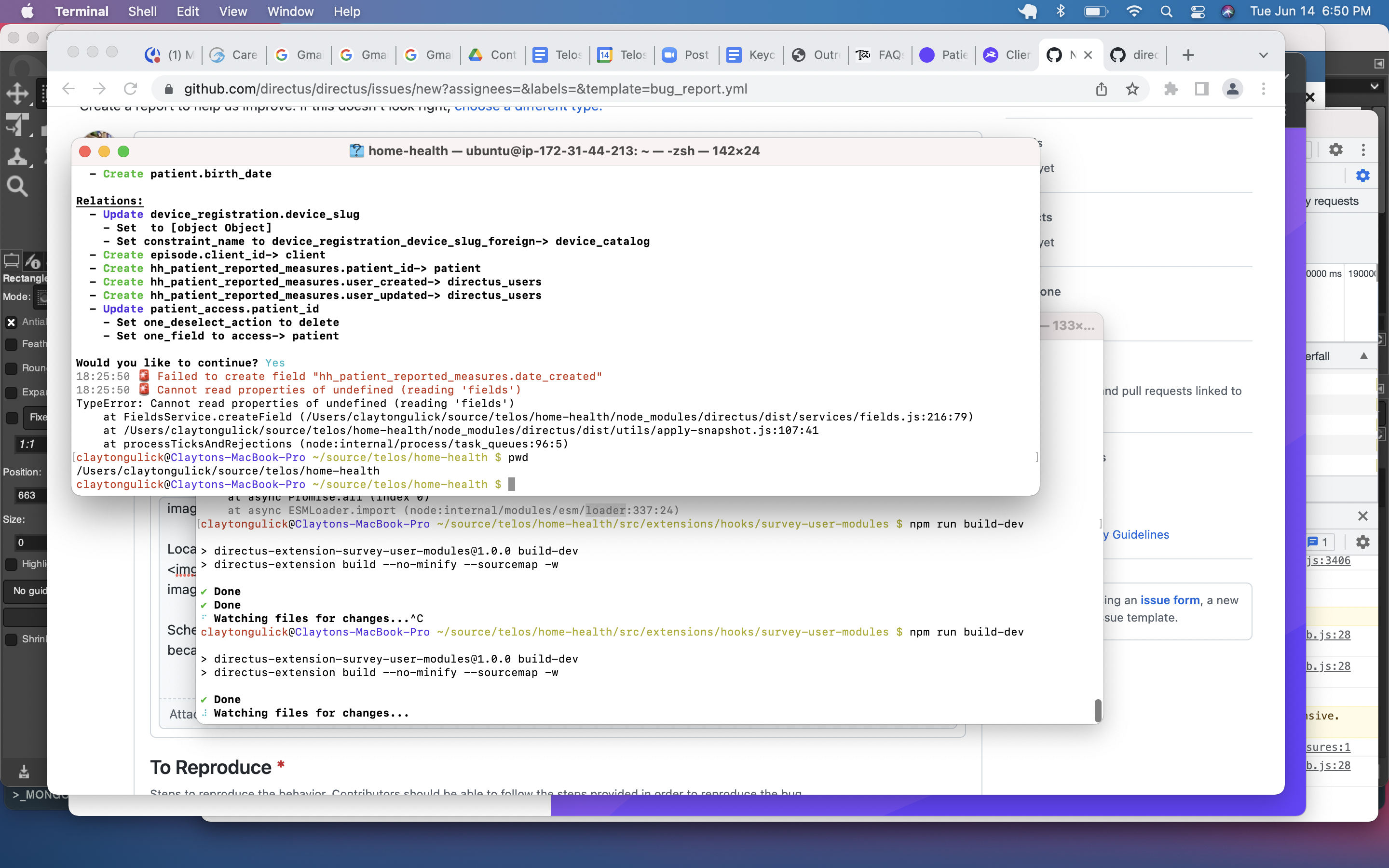
Task: Enable Highlight checkbox in GIMP
Action: [x=11, y=564]
